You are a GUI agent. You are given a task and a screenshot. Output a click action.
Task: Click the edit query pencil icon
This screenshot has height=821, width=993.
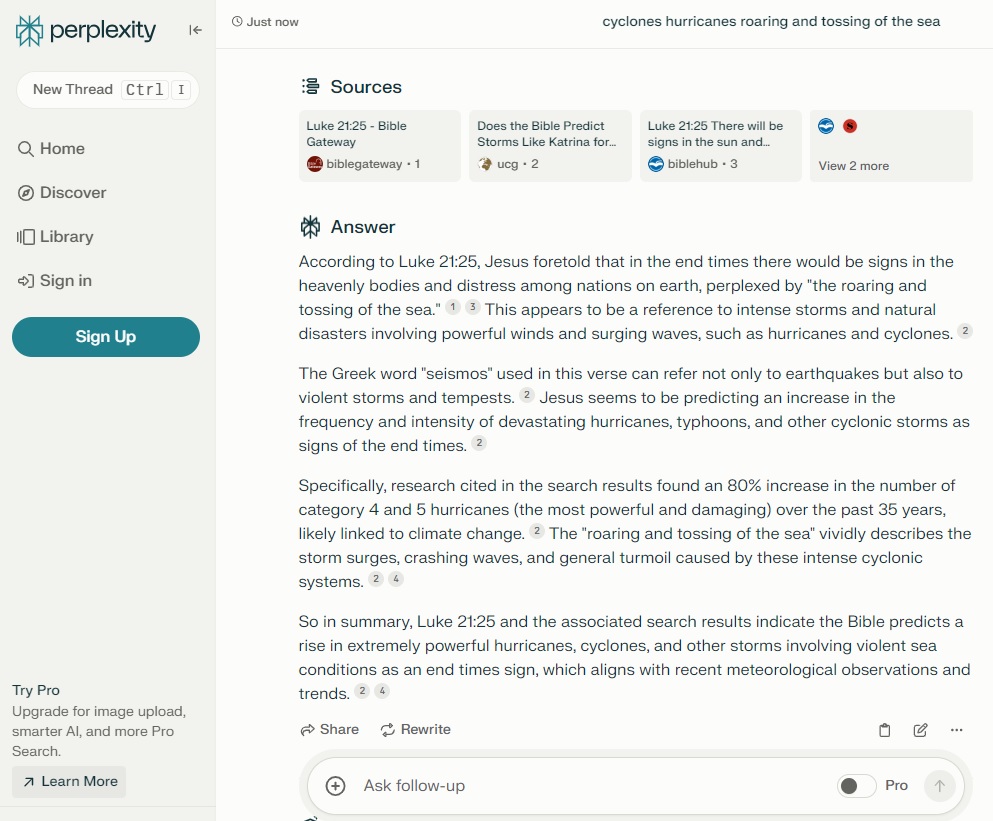[920, 730]
